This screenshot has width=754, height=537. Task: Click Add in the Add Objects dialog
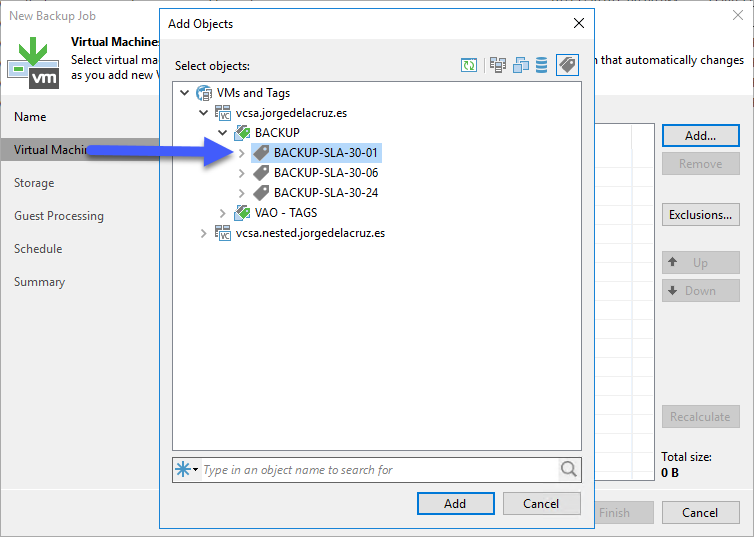pos(455,503)
